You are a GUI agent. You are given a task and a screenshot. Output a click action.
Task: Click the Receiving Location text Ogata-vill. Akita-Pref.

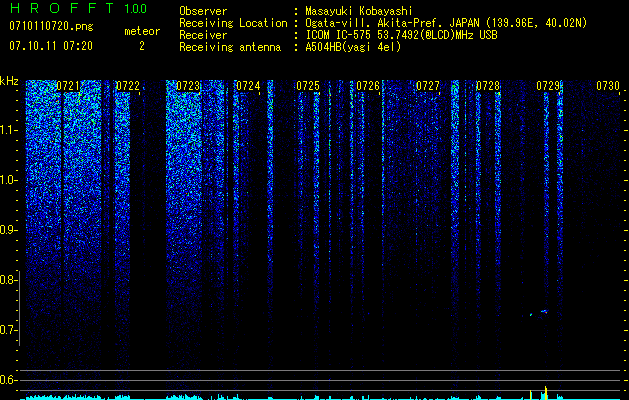point(374,23)
